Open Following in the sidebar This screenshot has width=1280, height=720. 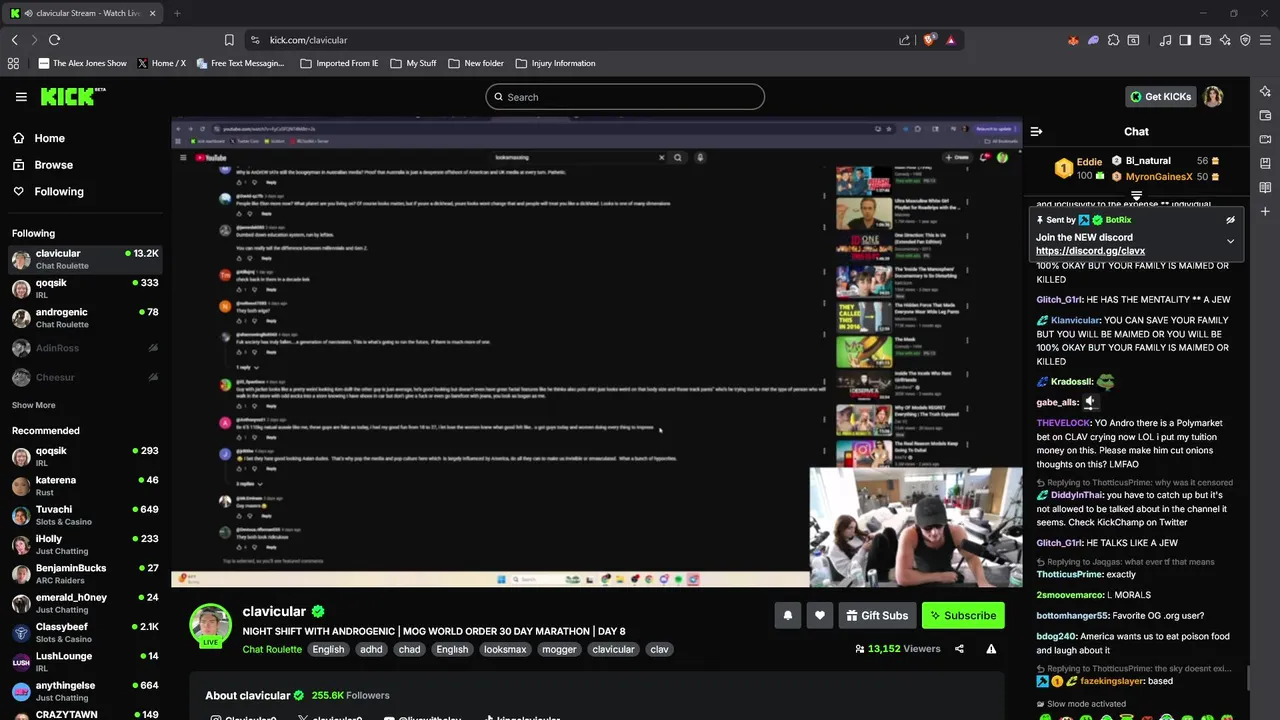point(59,191)
